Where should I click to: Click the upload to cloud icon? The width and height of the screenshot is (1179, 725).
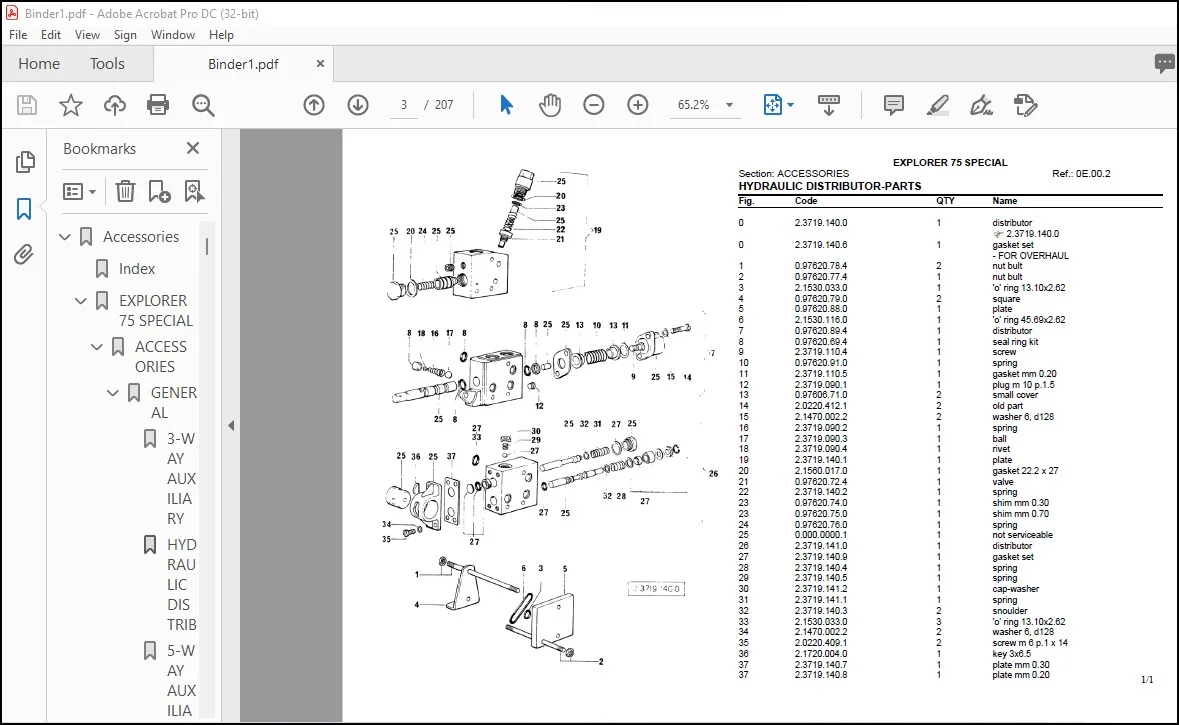tap(114, 105)
